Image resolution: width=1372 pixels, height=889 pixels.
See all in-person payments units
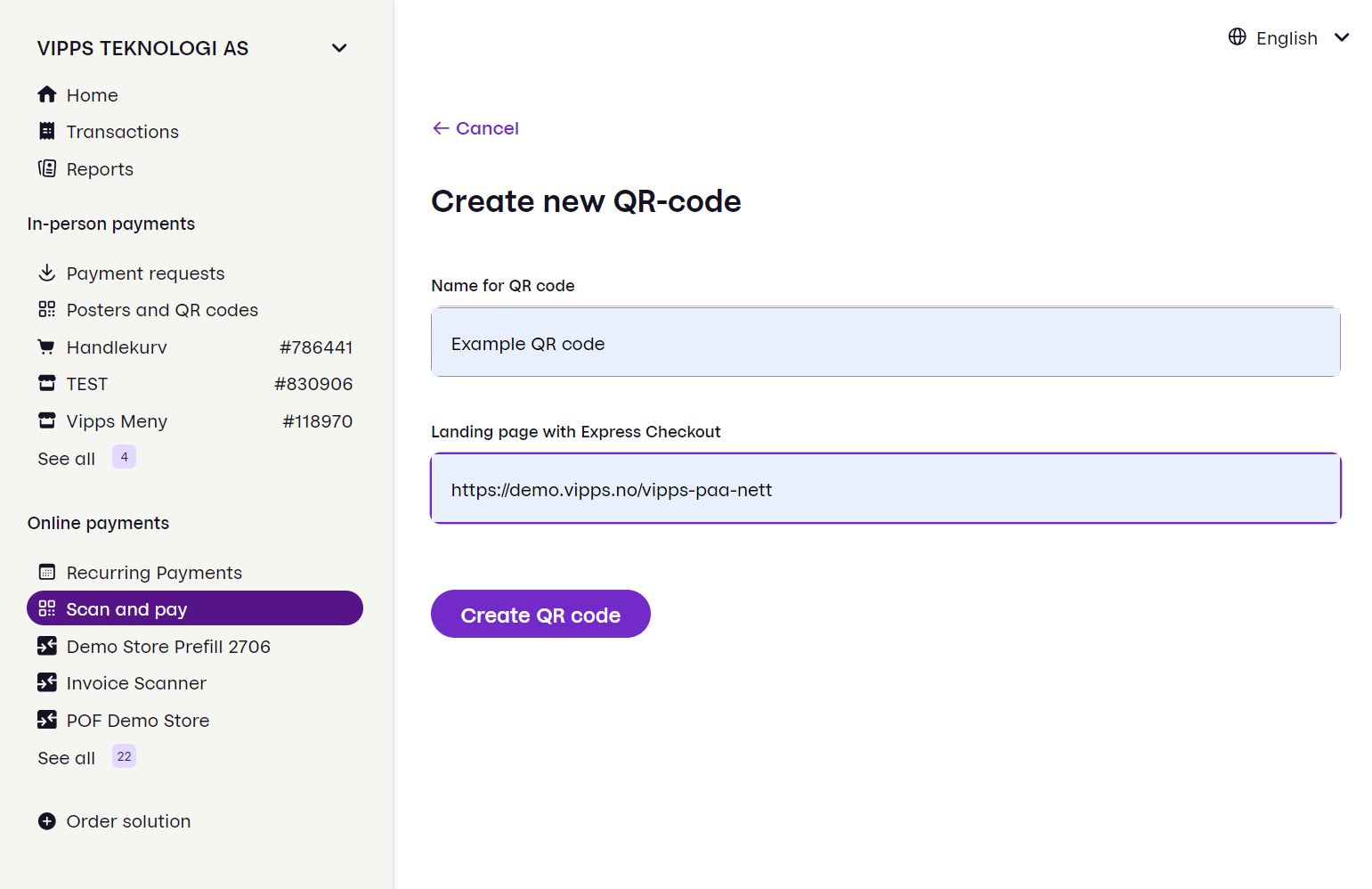point(67,459)
